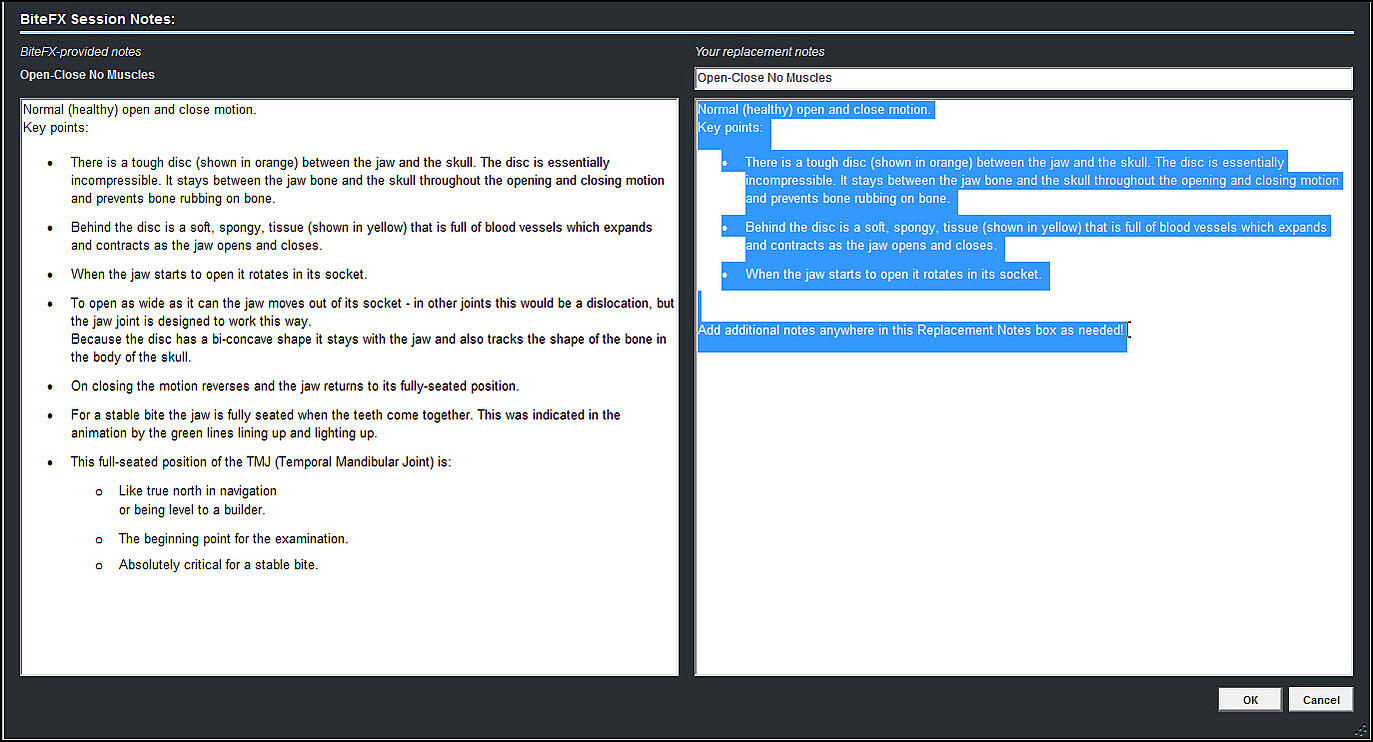Click 'Normal (healthy) open and close motion.' in replacement notes

[x=814, y=109]
